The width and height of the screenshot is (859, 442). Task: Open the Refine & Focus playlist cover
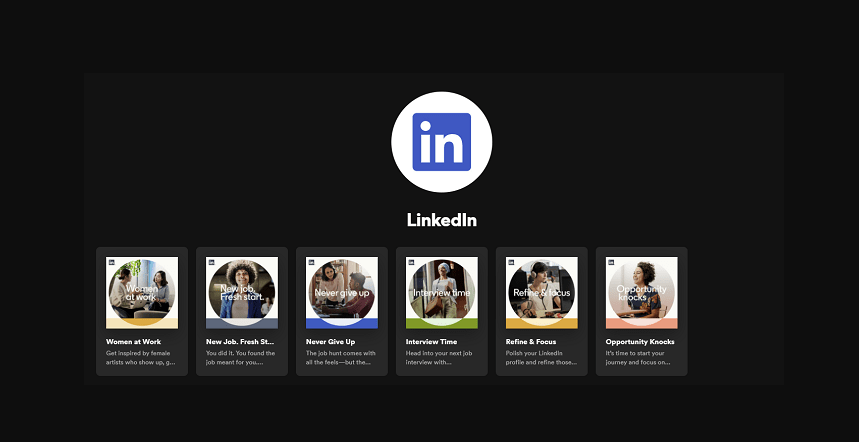[541, 292]
